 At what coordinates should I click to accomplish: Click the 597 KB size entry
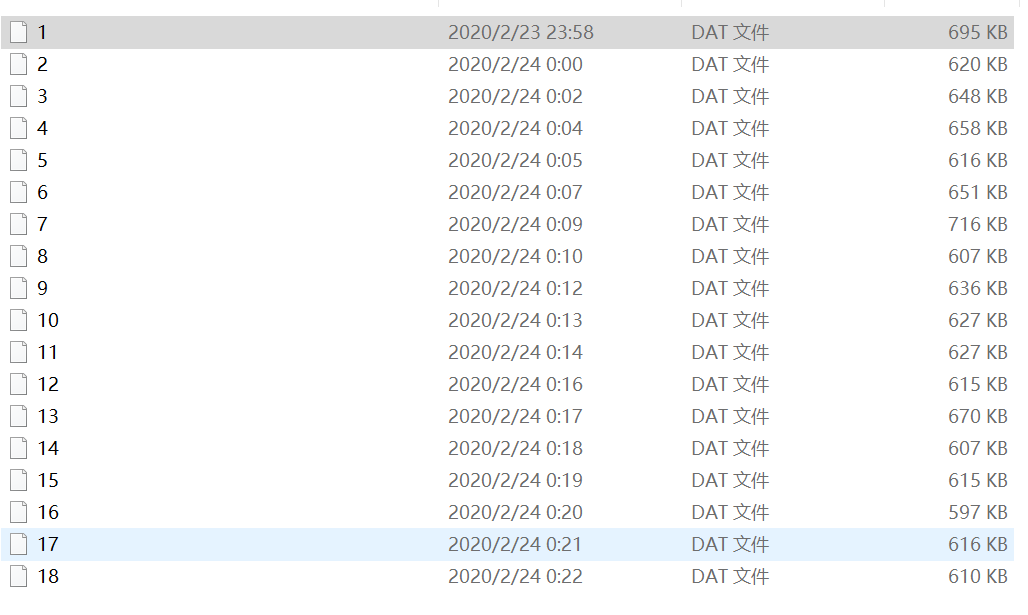pos(978,512)
